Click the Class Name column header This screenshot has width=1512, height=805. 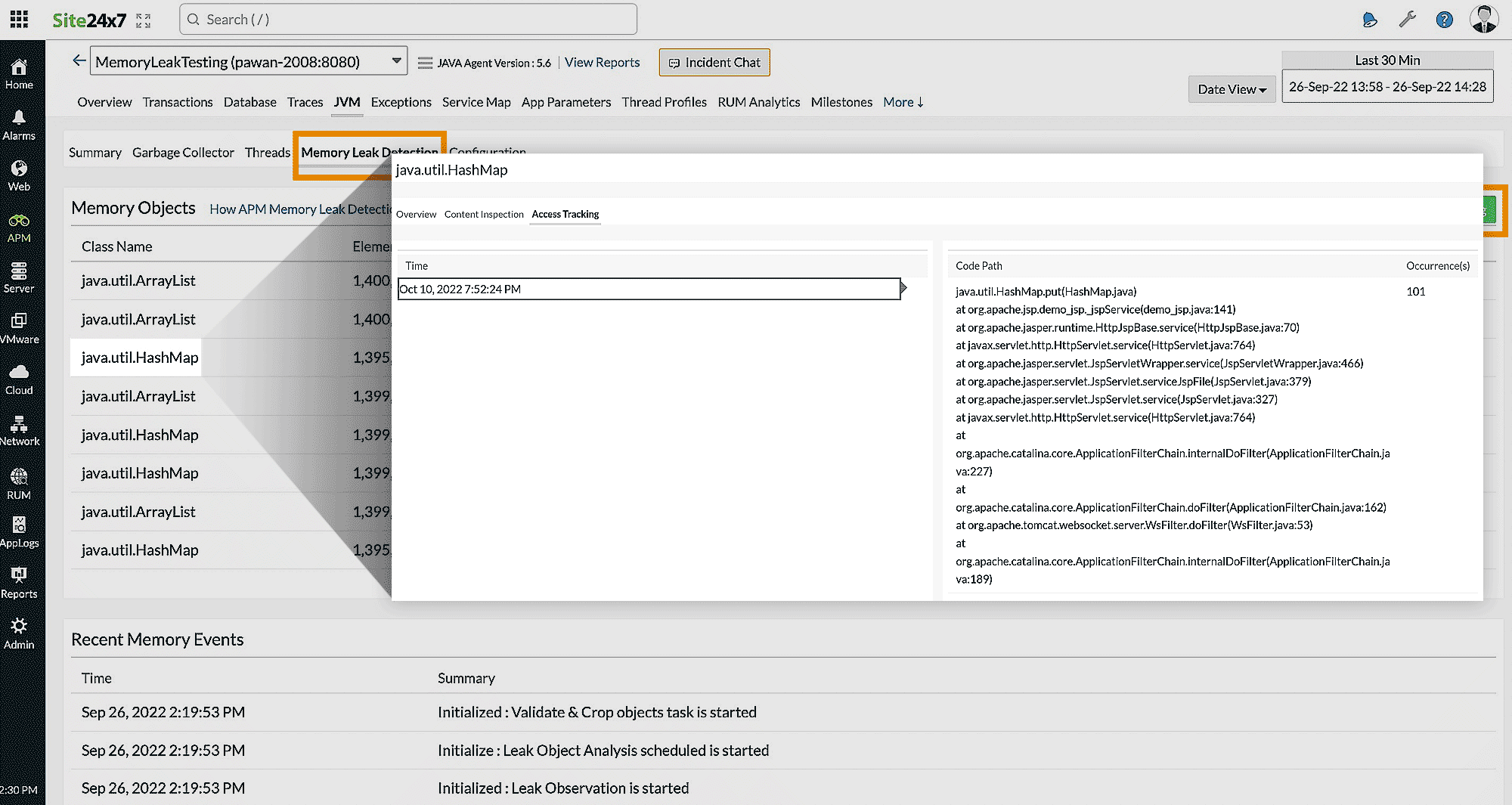tap(117, 246)
